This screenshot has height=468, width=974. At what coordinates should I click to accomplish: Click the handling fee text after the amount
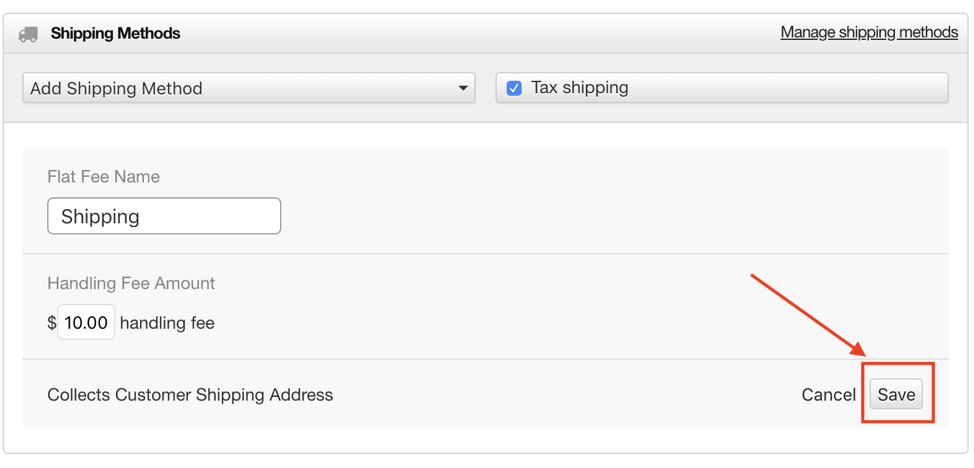[167, 323]
